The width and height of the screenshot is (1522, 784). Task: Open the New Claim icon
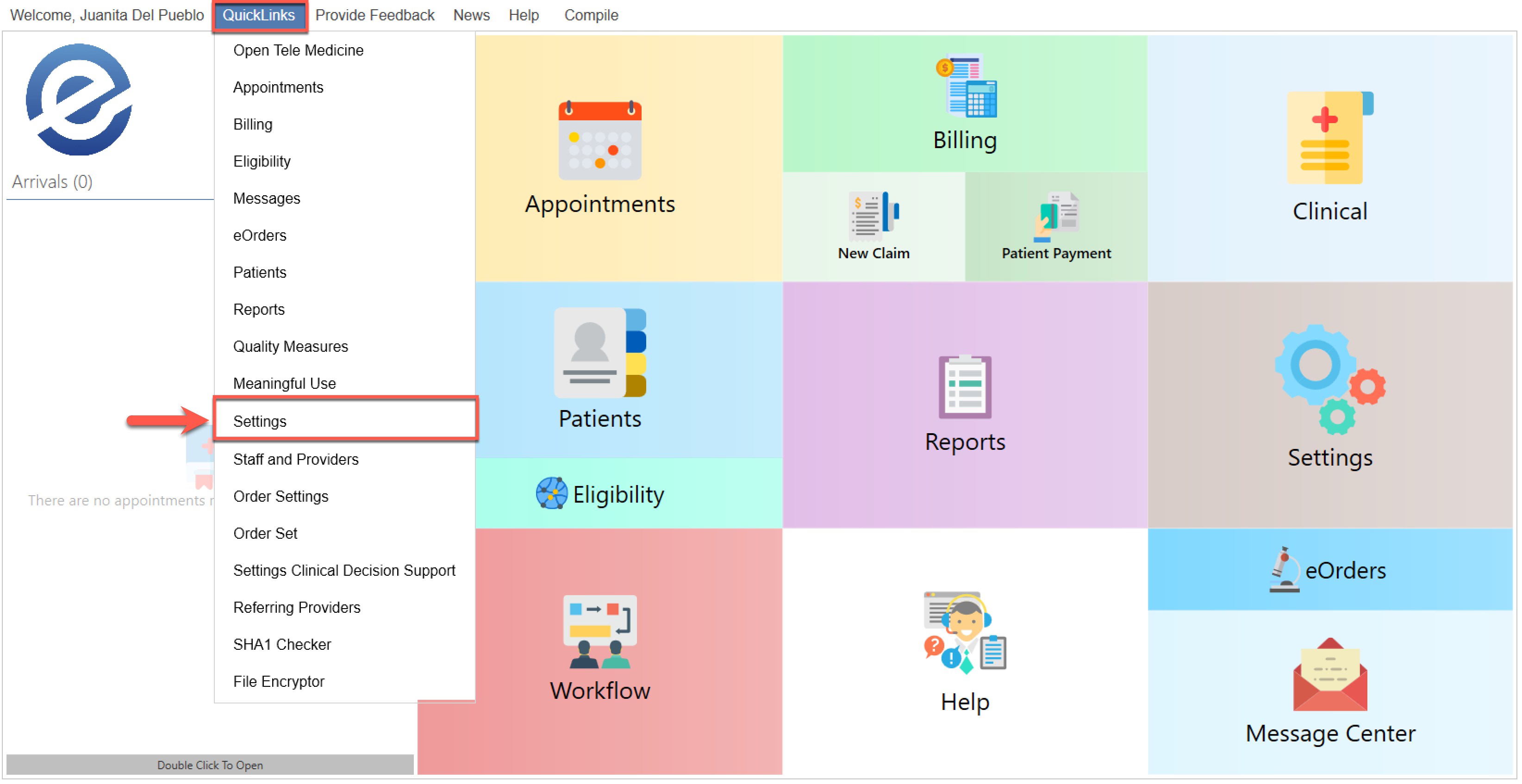[x=873, y=216]
